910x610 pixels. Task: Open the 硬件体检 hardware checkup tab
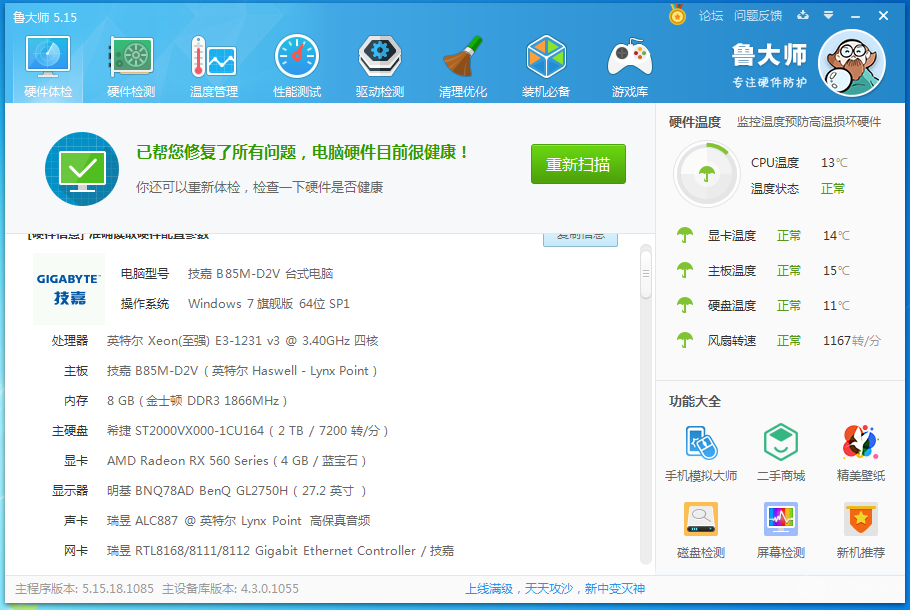[x=48, y=67]
